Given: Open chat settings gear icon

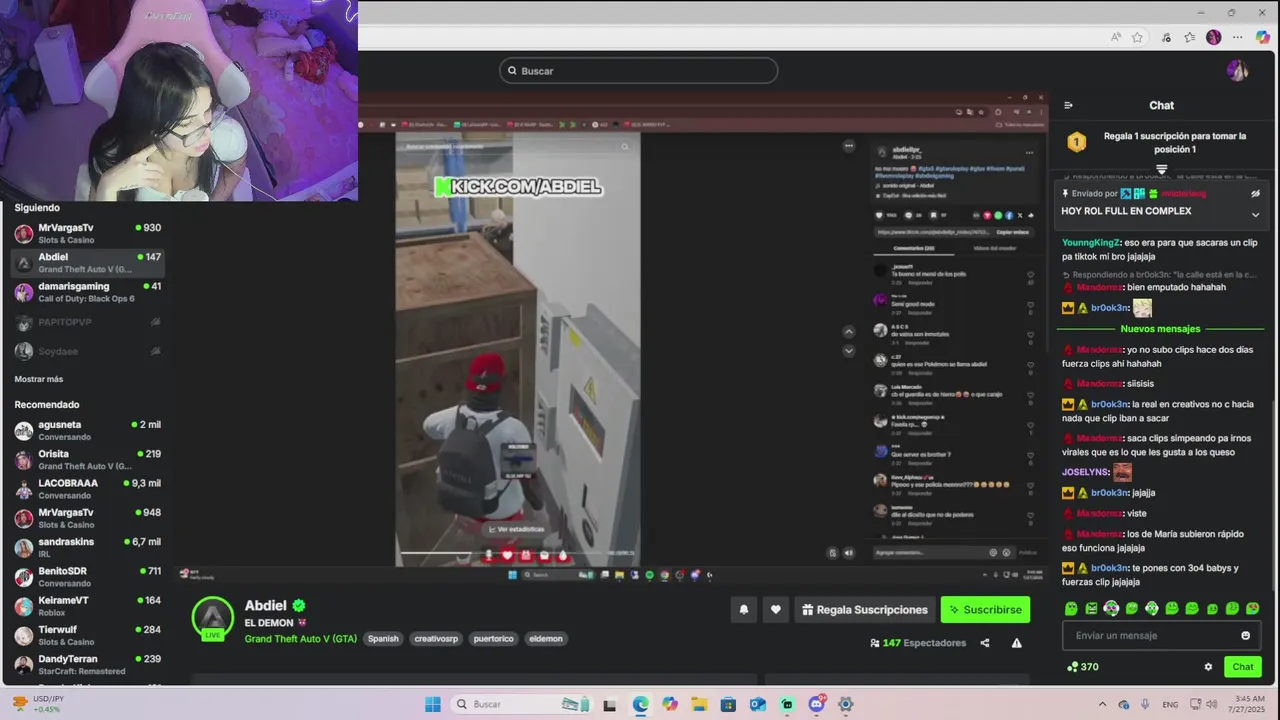Looking at the screenshot, I should pos(1208,667).
